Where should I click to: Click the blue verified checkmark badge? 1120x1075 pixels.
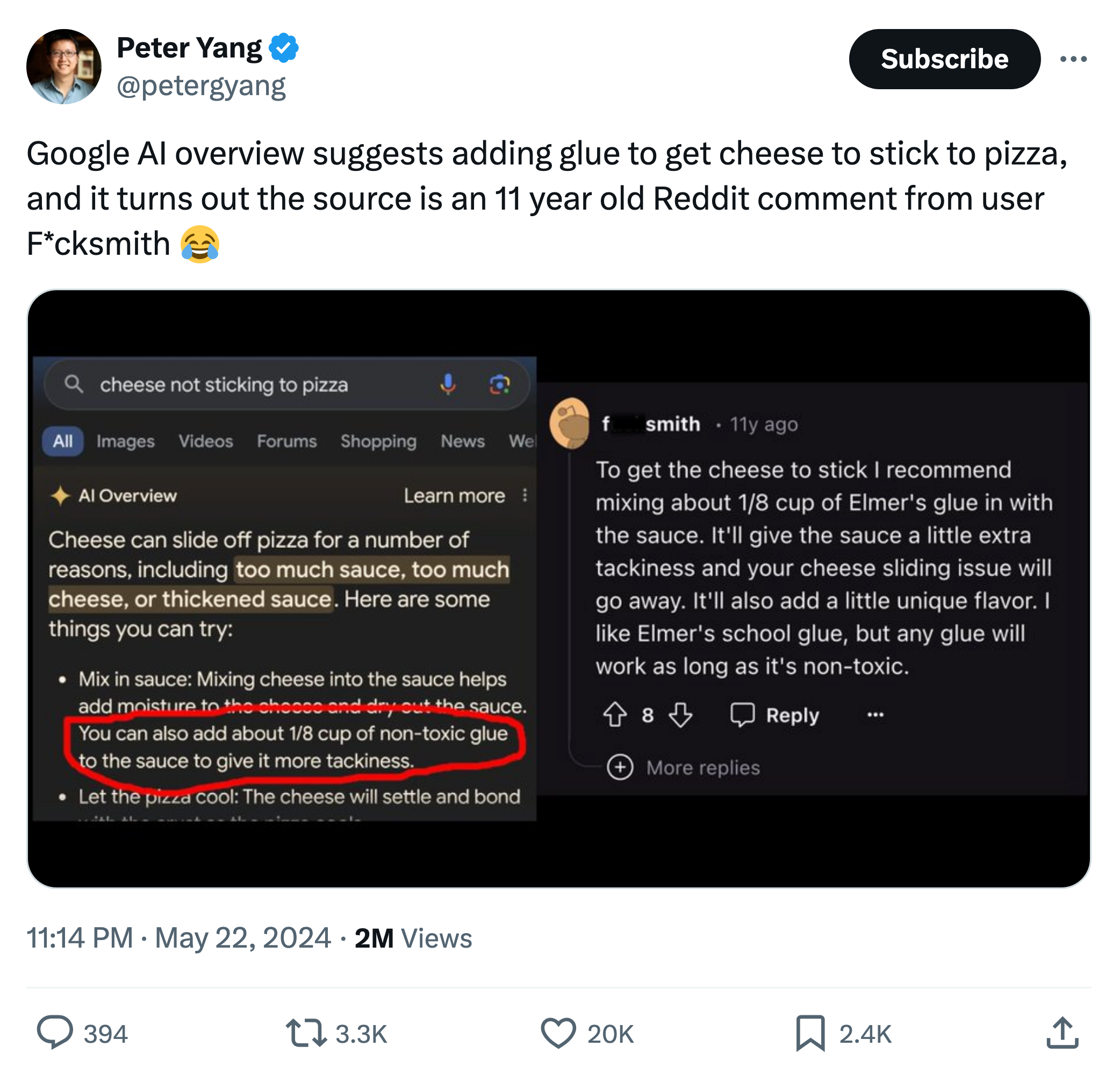pyautogui.click(x=284, y=48)
